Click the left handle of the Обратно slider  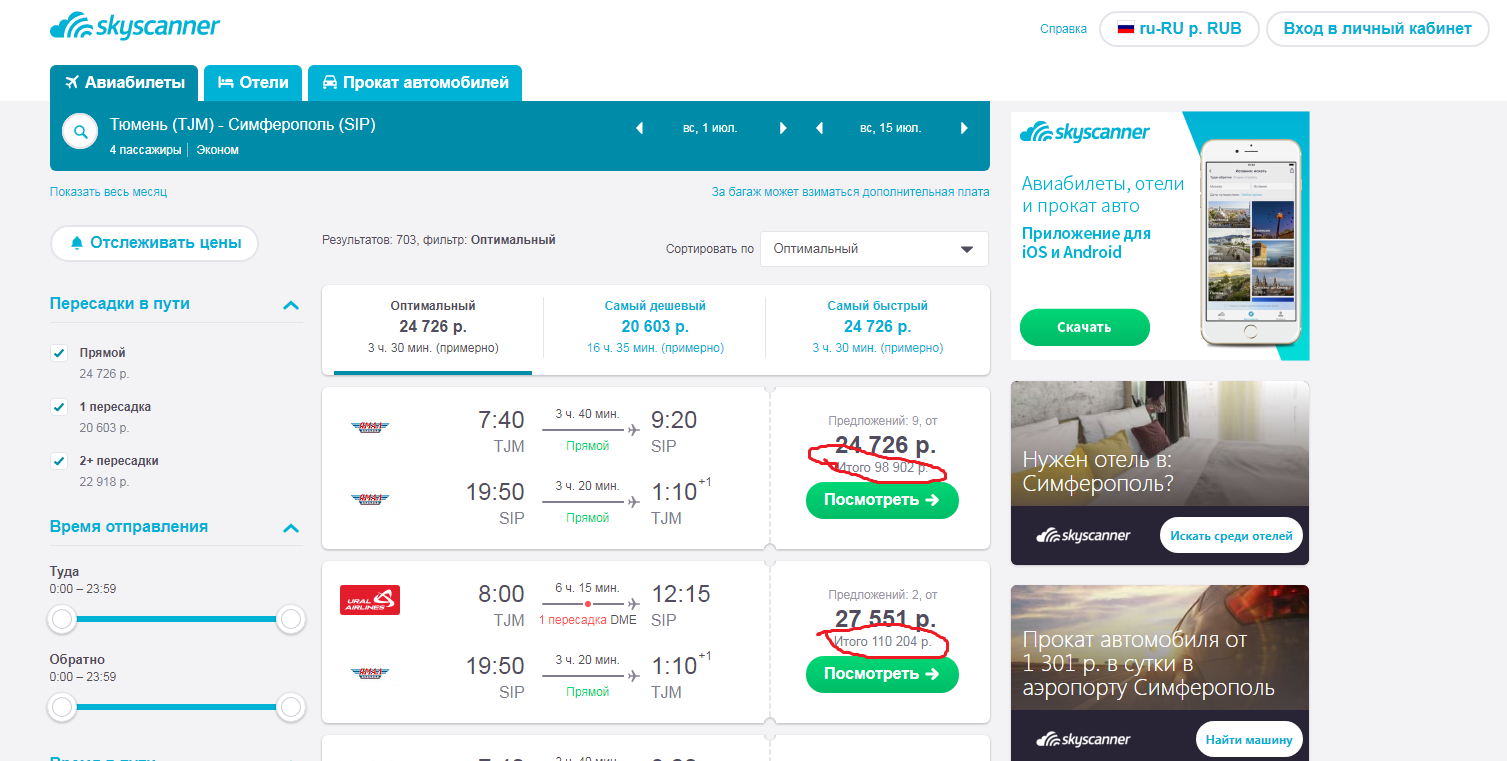62,708
